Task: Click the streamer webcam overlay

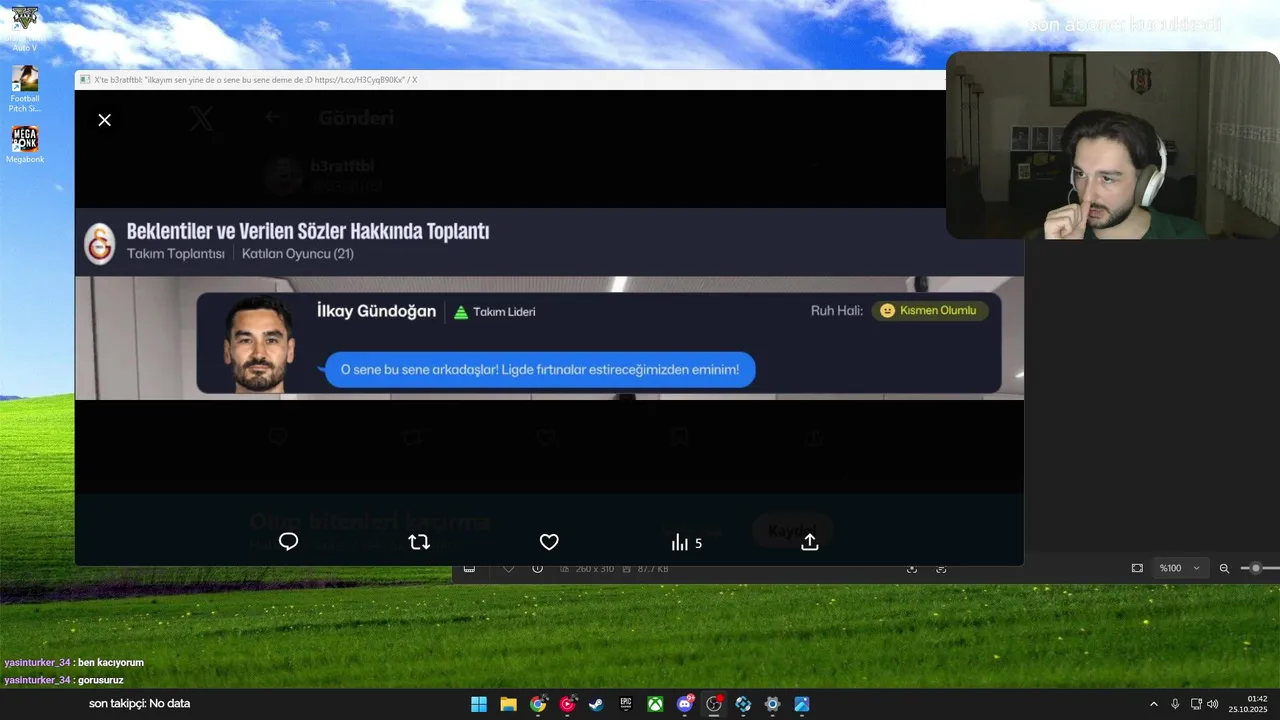Action: click(x=1113, y=145)
